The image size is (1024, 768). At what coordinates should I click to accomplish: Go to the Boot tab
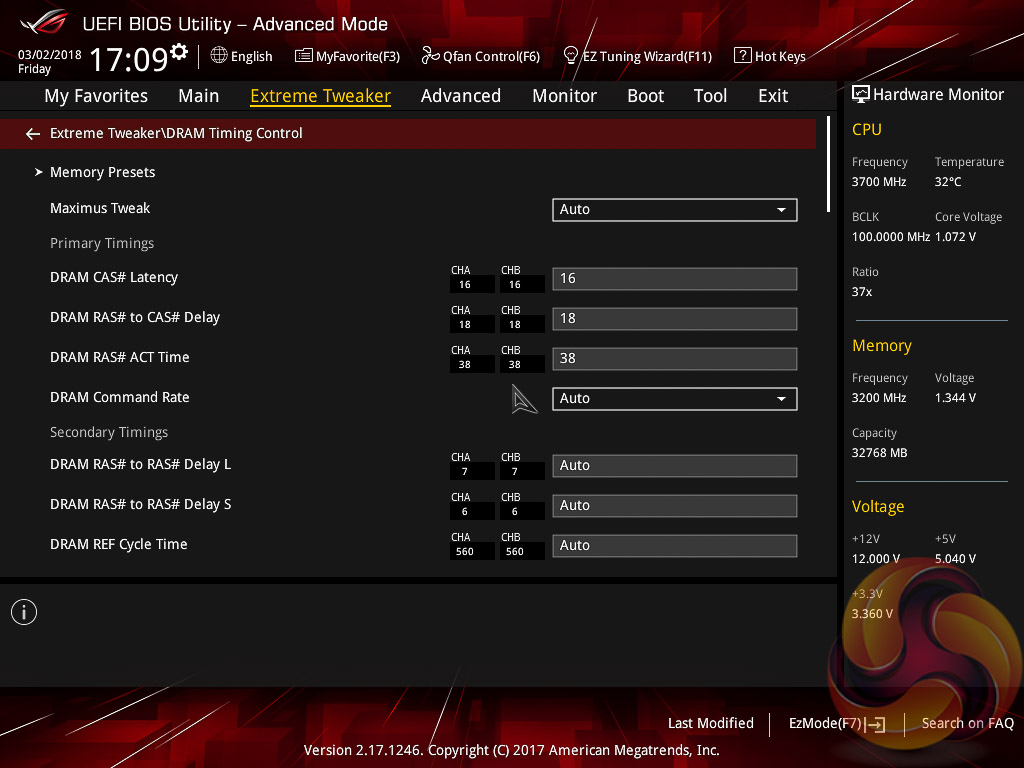pyautogui.click(x=645, y=96)
